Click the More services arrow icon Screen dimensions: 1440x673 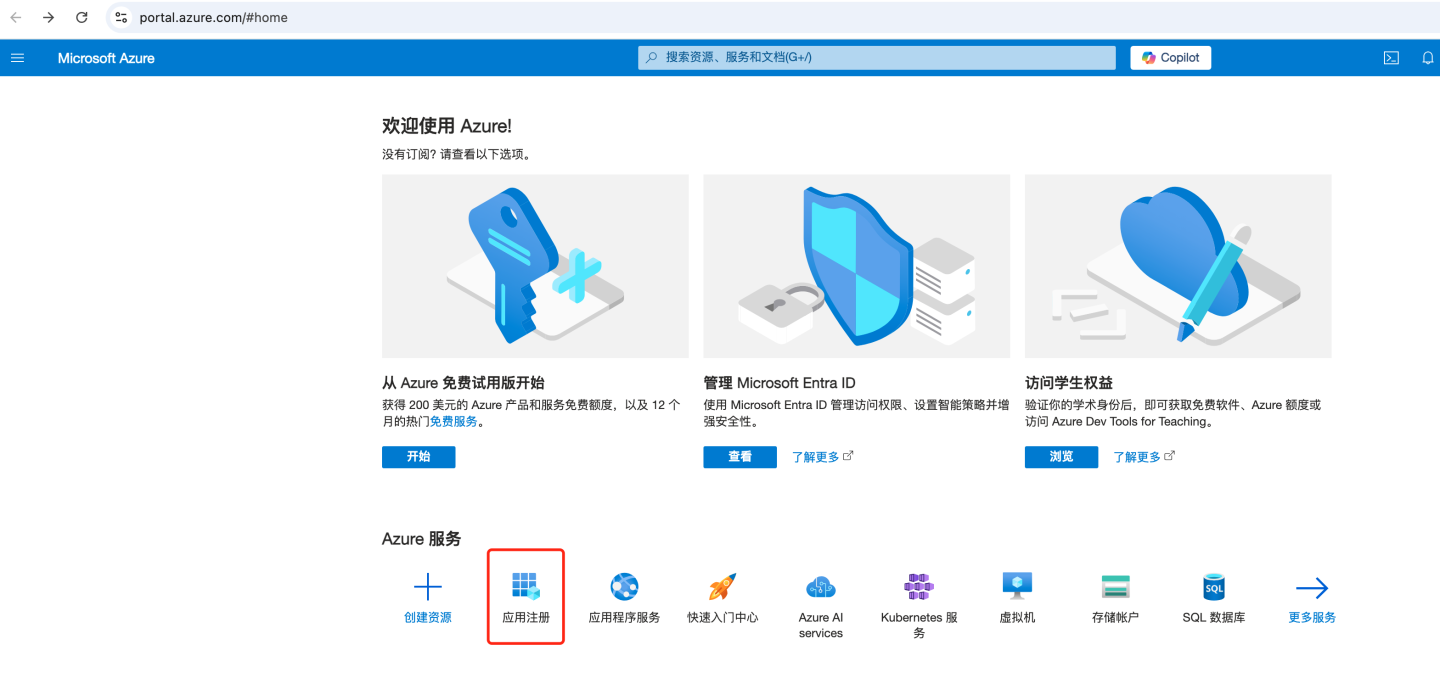(1312, 587)
